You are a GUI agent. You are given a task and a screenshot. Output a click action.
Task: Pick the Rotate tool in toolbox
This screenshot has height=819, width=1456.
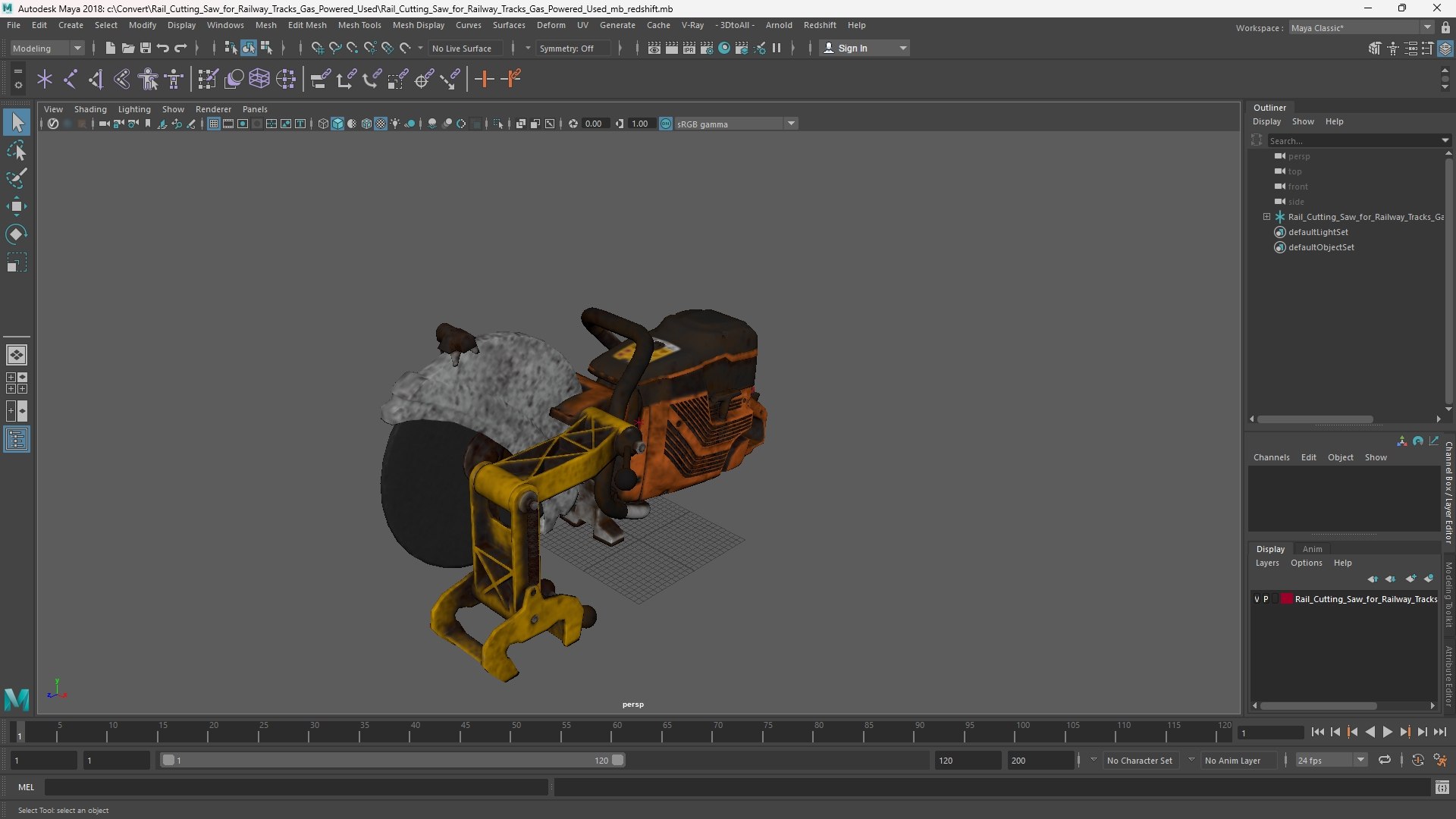point(17,234)
